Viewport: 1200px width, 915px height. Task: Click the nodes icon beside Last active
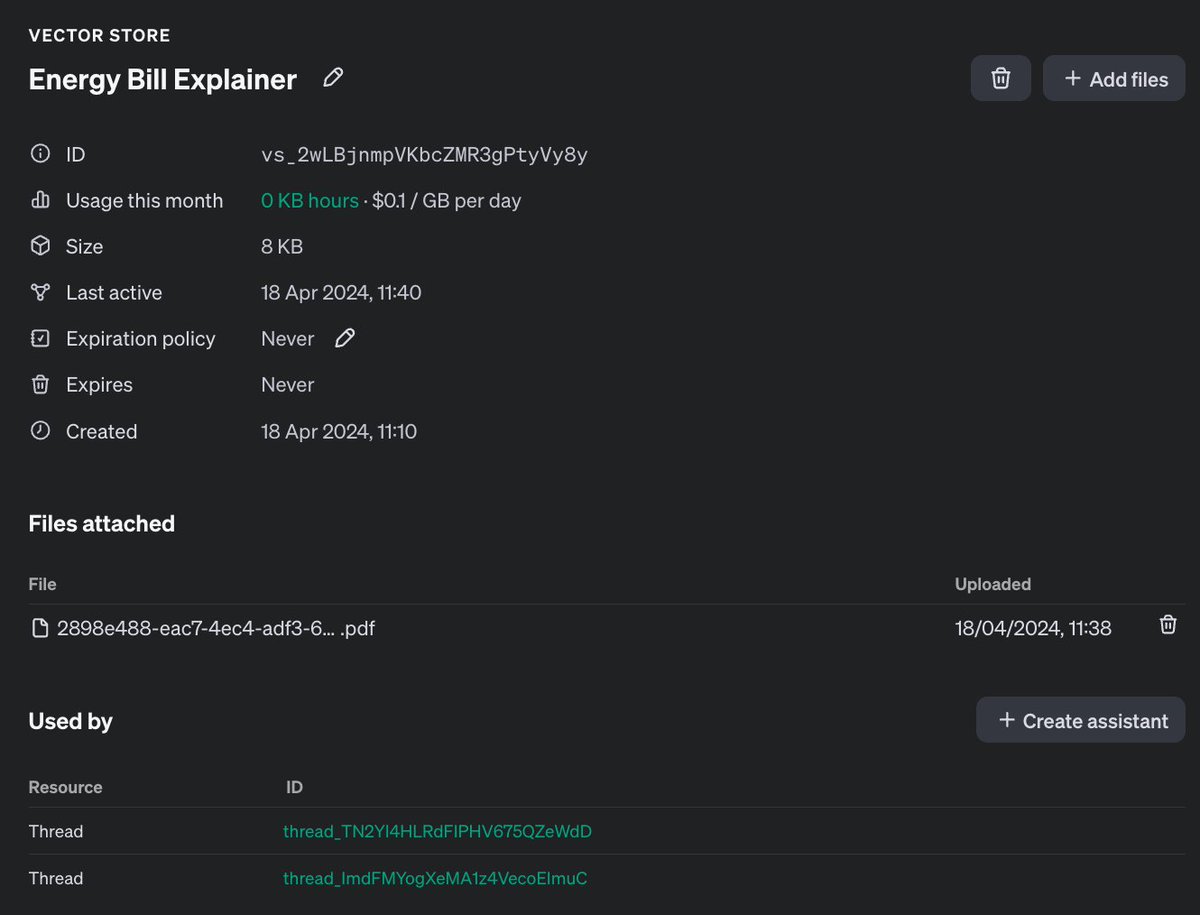pyautogui.click(x=40, y=292)
